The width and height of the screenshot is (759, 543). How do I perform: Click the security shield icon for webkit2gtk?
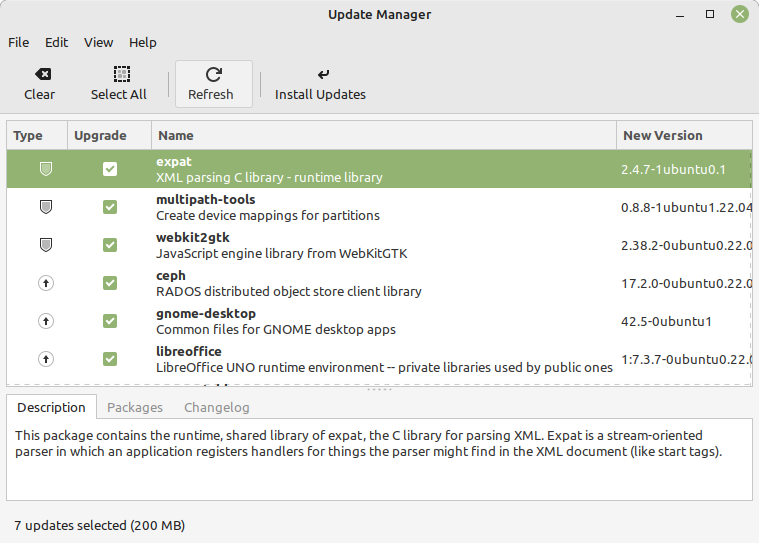click(46, 245)
